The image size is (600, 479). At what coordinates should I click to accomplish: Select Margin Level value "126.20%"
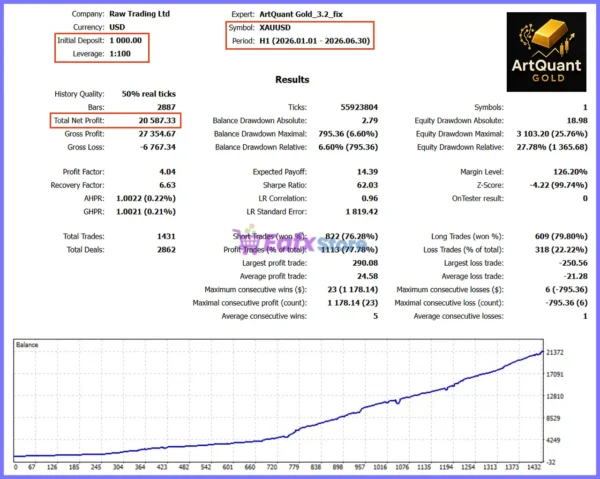(x=570, y=172)
